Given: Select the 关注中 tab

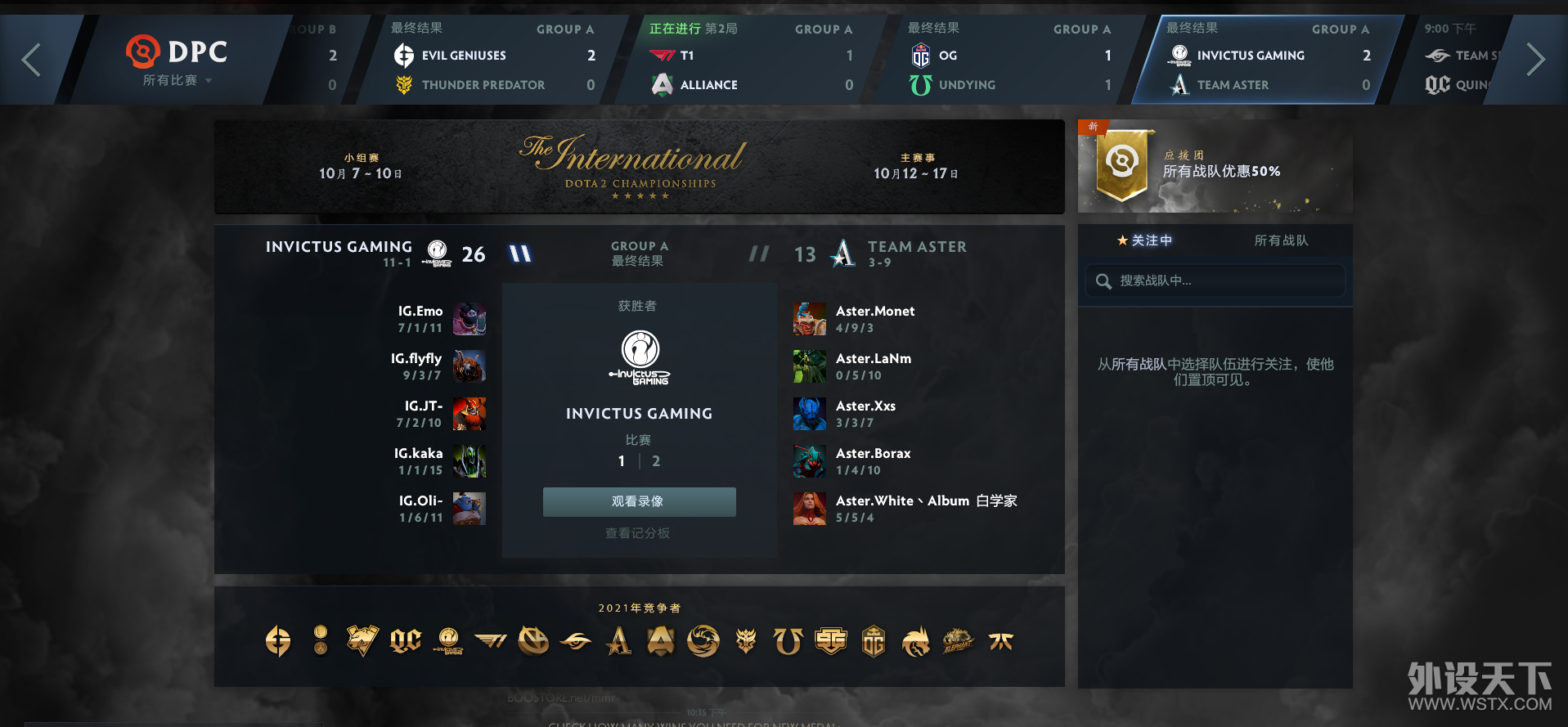Looking at the screenshot, I should 1144,240.
